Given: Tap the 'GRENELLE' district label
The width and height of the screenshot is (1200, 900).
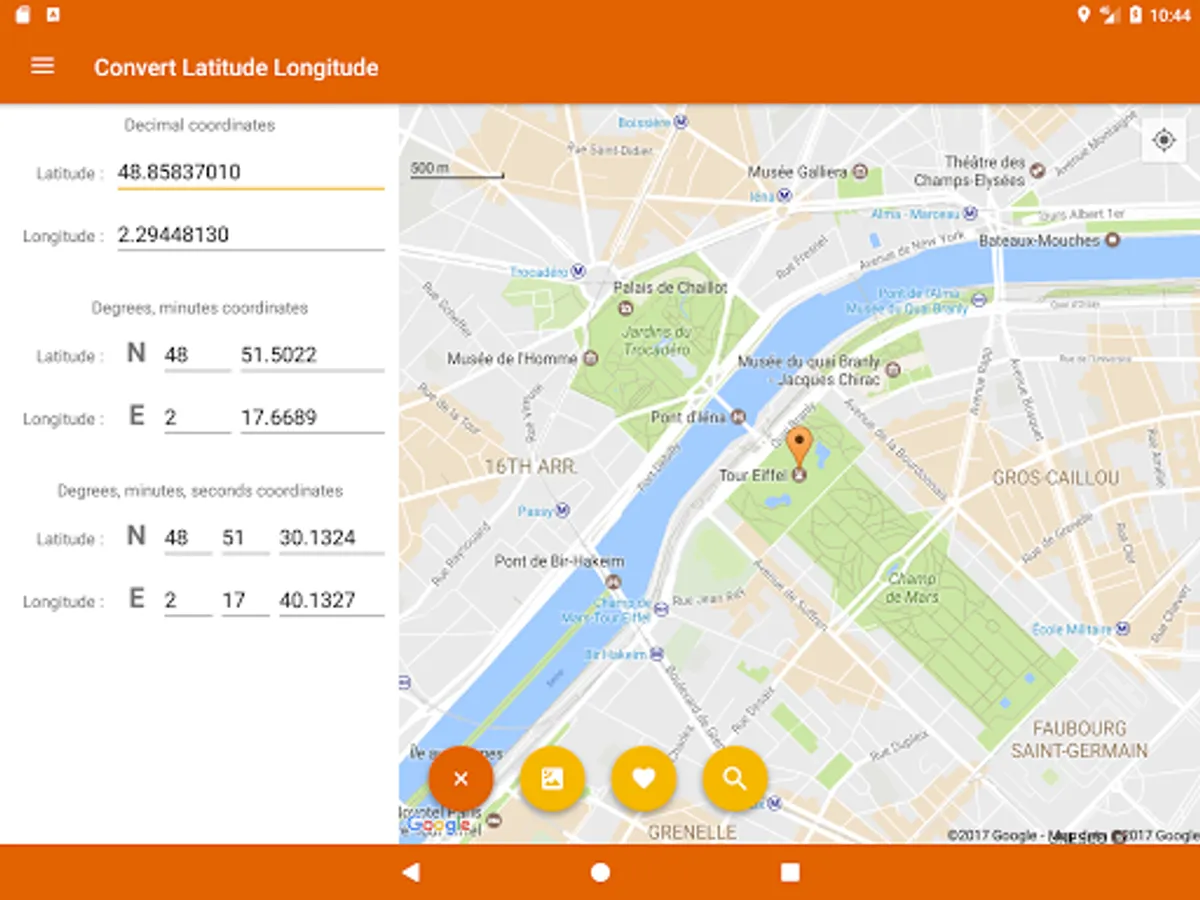Looking at the screenshot, I should [692, 832].
